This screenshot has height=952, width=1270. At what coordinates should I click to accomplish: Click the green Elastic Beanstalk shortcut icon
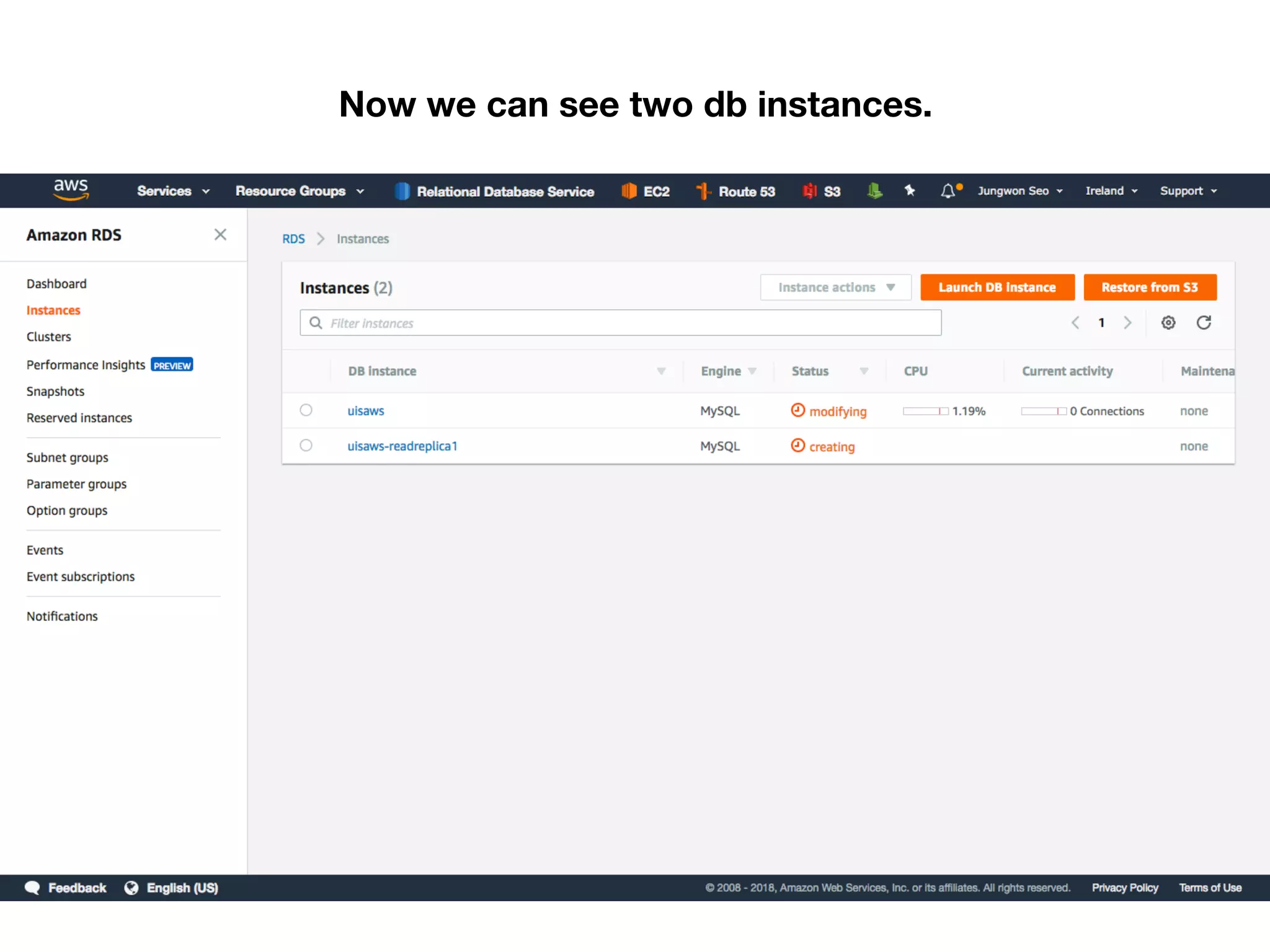874,191
